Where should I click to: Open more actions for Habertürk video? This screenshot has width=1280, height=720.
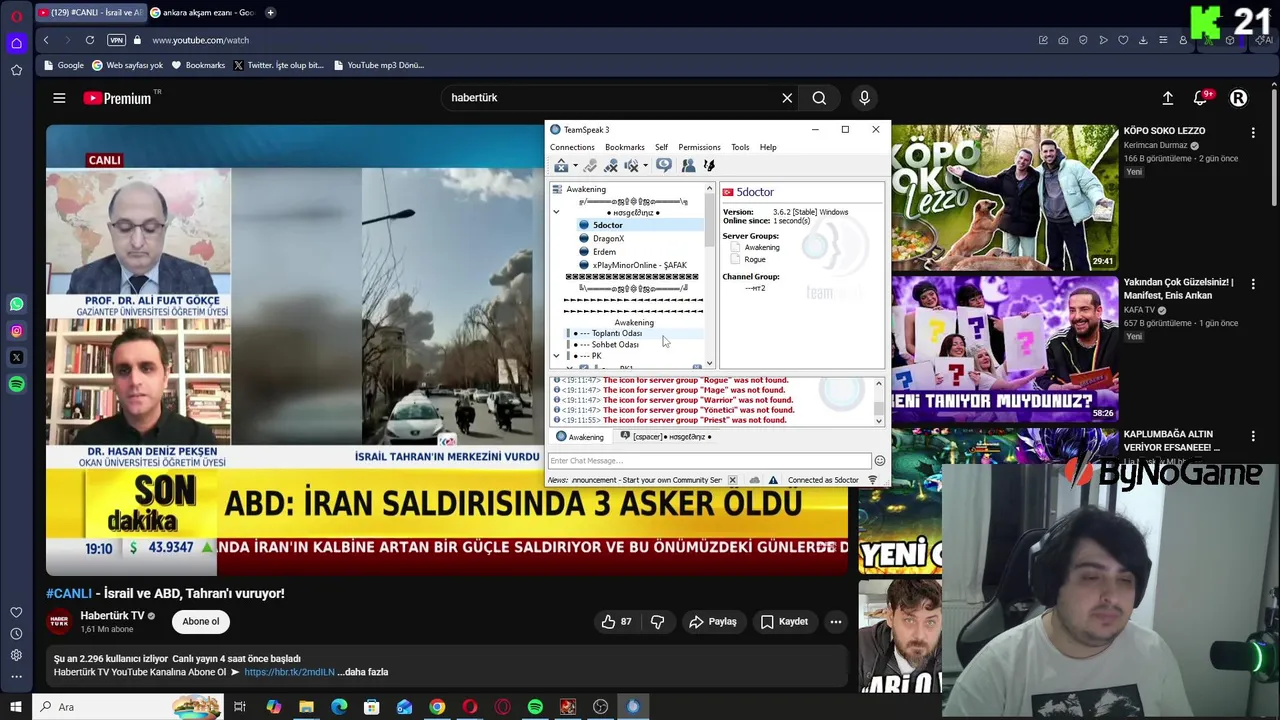836,621
